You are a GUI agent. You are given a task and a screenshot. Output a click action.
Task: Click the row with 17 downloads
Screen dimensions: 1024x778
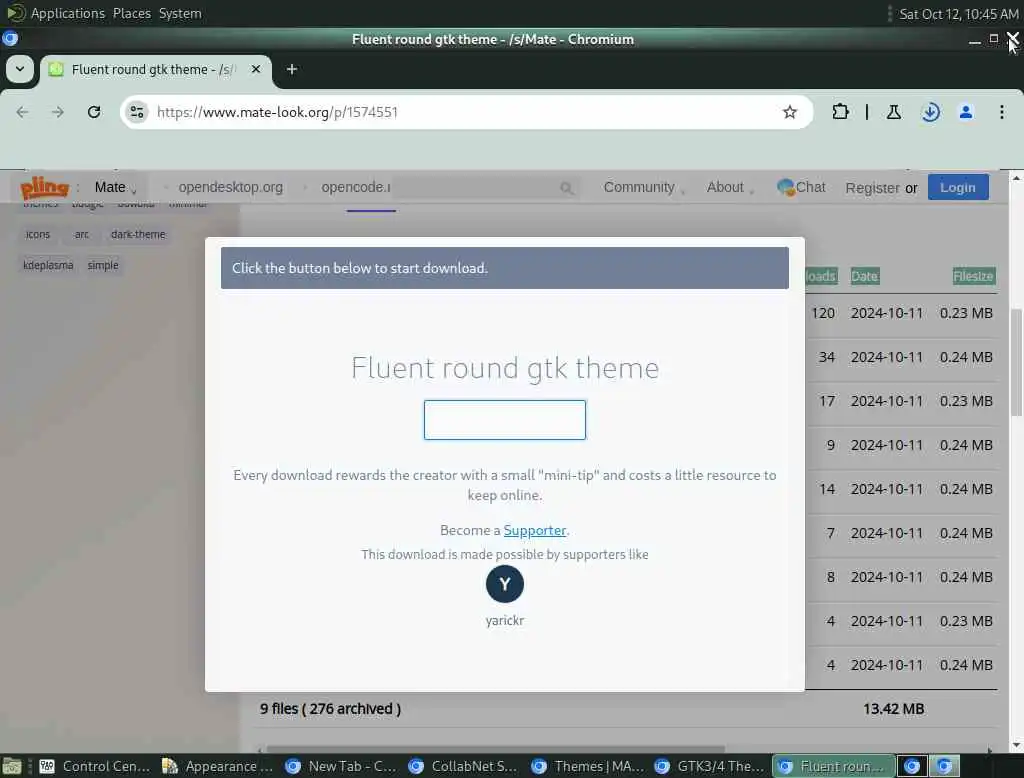(x=901, y=401)
